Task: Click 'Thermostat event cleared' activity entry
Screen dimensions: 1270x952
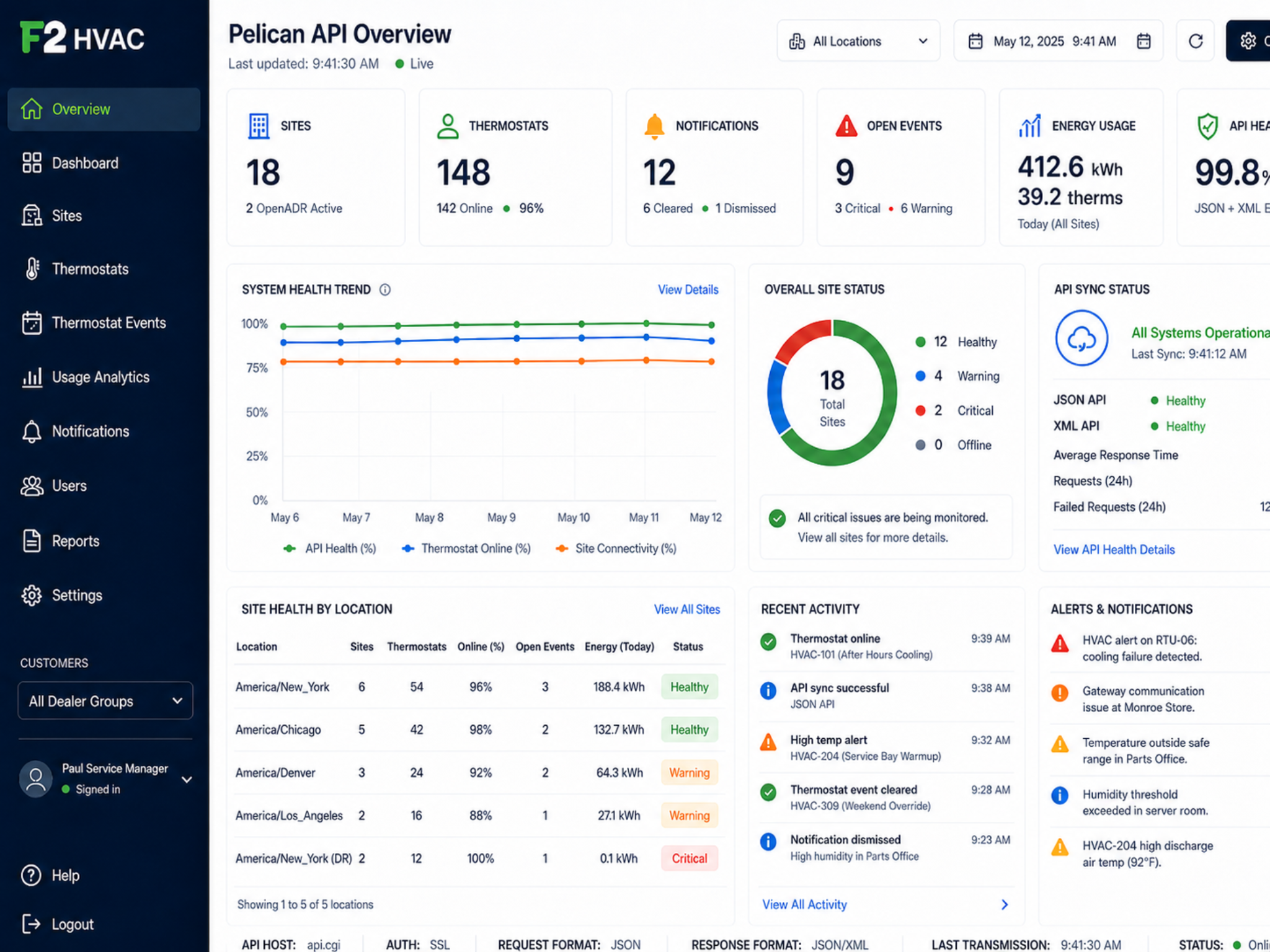Action: pyautogui.click(x=886, y=798)
